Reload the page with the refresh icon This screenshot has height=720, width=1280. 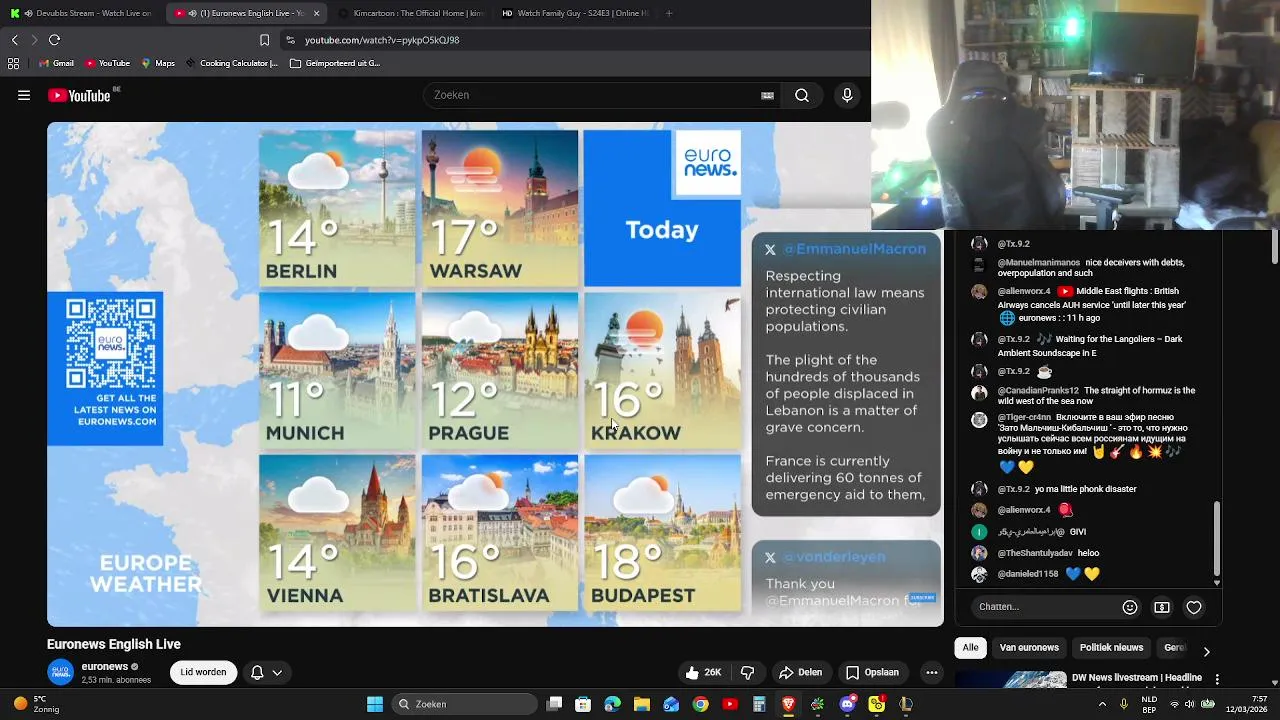pyautogui.click(x=55, y=40)
